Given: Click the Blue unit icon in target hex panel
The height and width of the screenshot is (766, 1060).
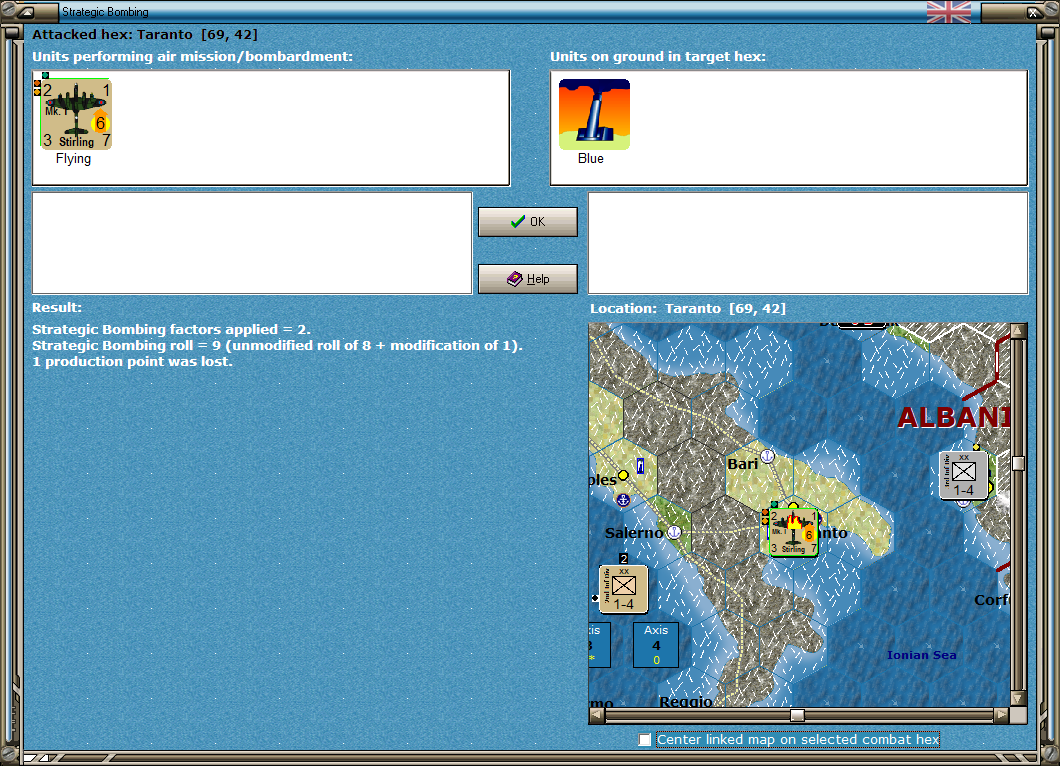Looking at the screenshot, I should coord(594,113).
